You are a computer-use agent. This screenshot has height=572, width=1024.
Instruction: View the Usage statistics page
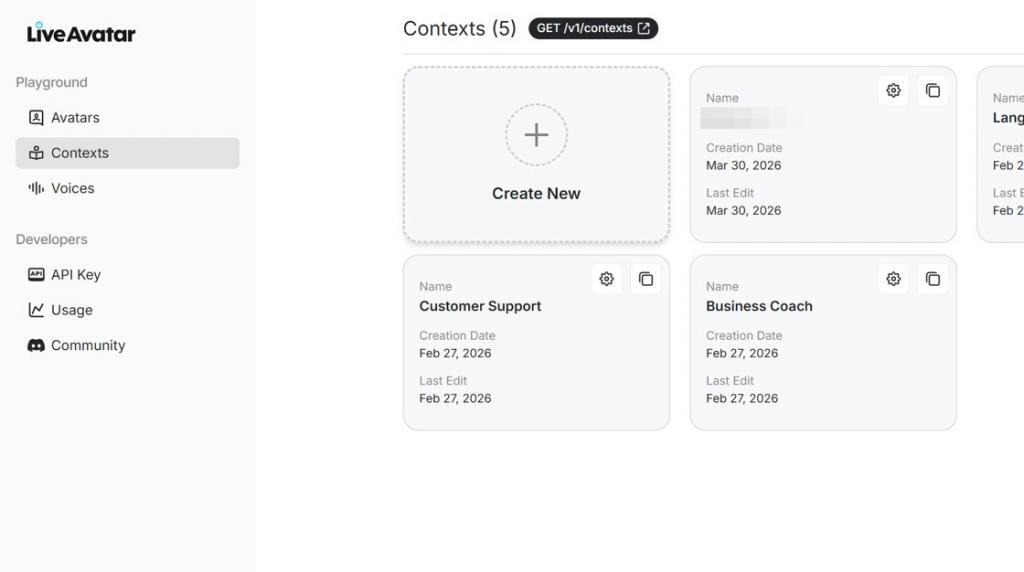coord(71,310)
